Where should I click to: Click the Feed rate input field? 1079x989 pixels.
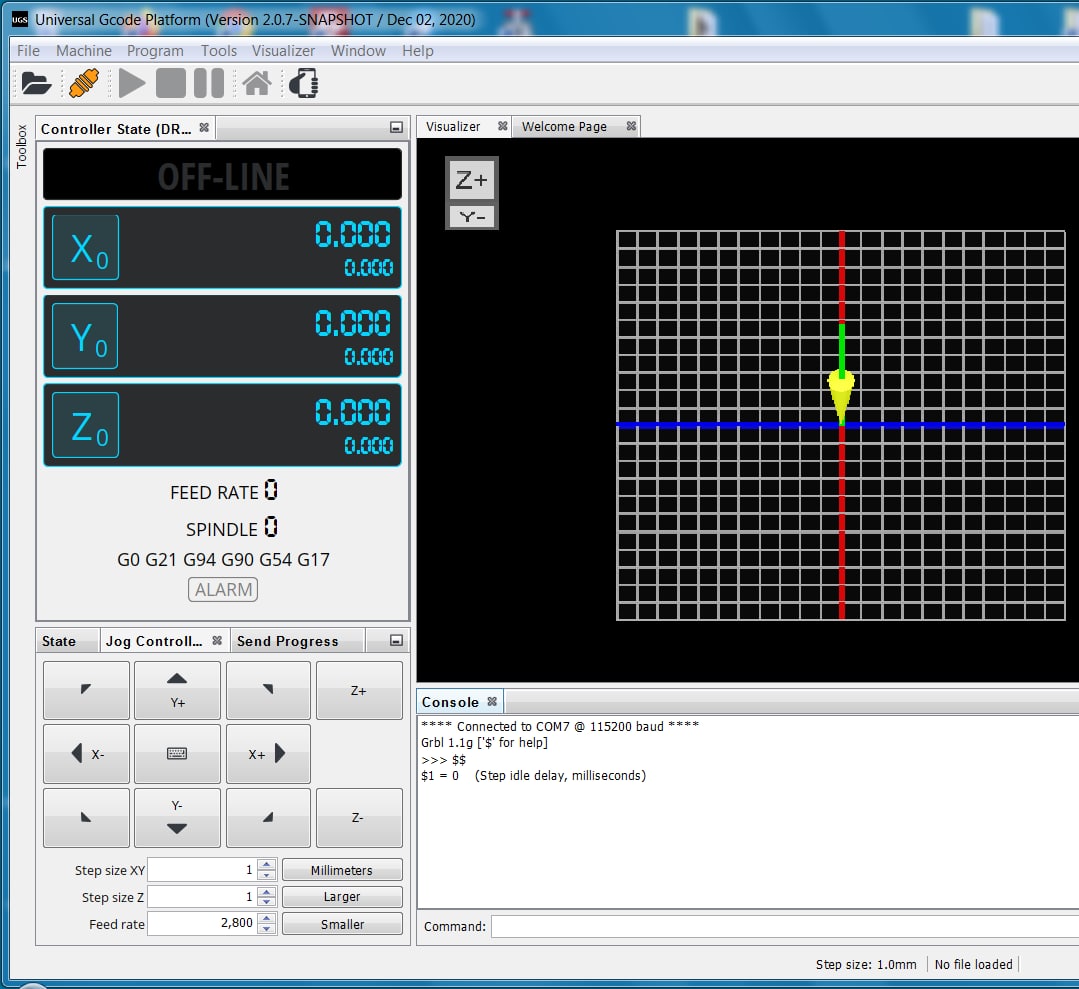tap(202, 923)
